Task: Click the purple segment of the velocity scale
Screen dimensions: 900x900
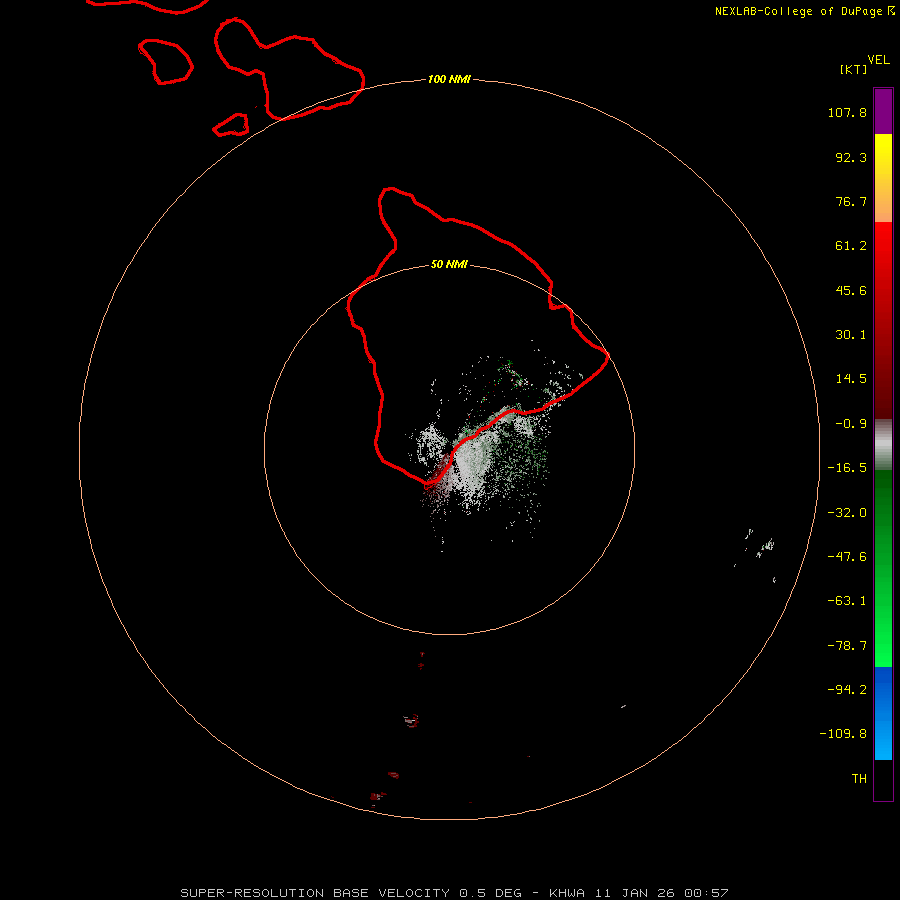Action: pos(883,111)
